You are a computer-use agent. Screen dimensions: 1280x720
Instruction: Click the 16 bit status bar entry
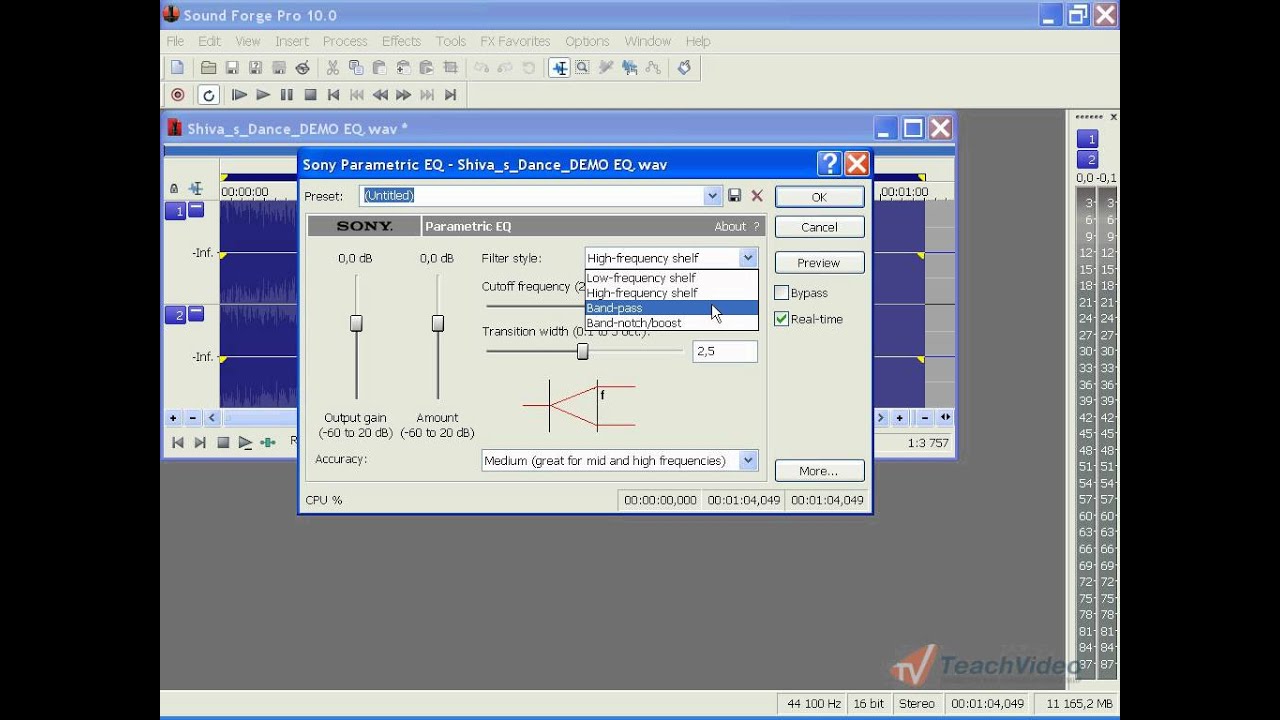(x=868, y=704)
